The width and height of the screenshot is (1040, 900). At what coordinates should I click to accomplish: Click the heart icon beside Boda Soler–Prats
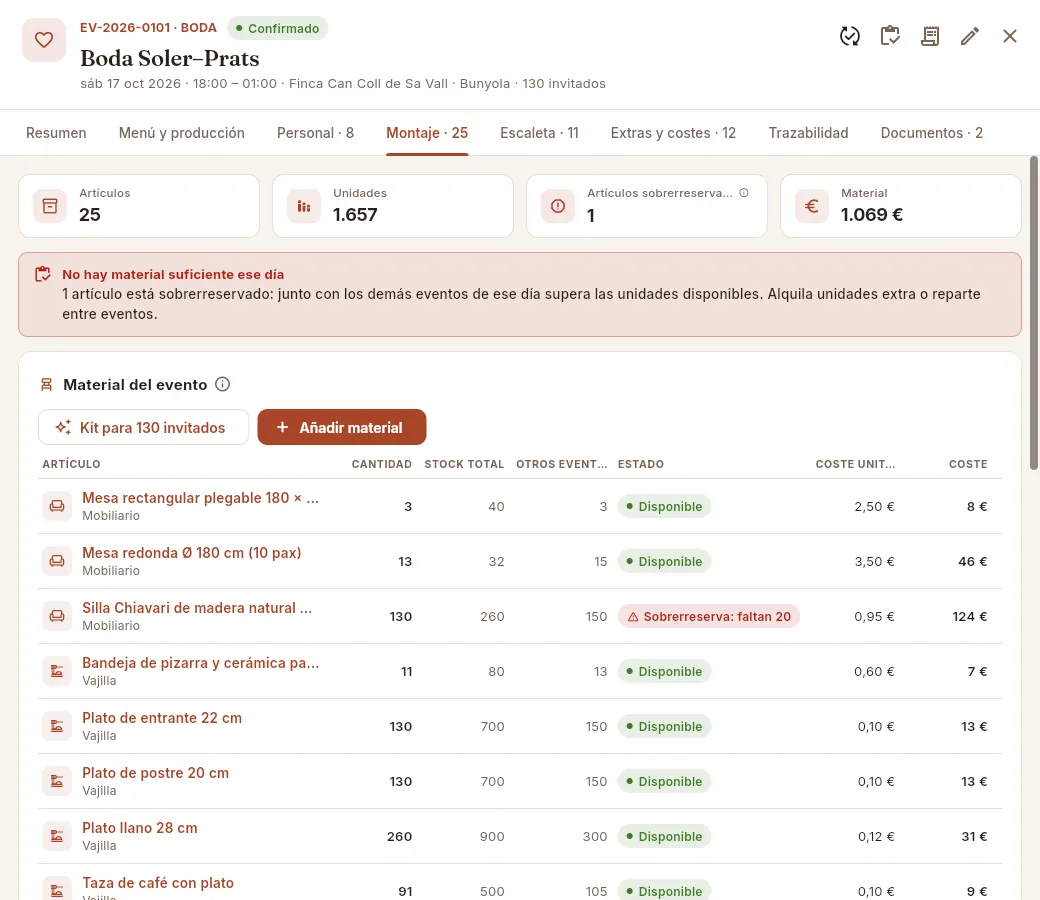tap(44, 40)
